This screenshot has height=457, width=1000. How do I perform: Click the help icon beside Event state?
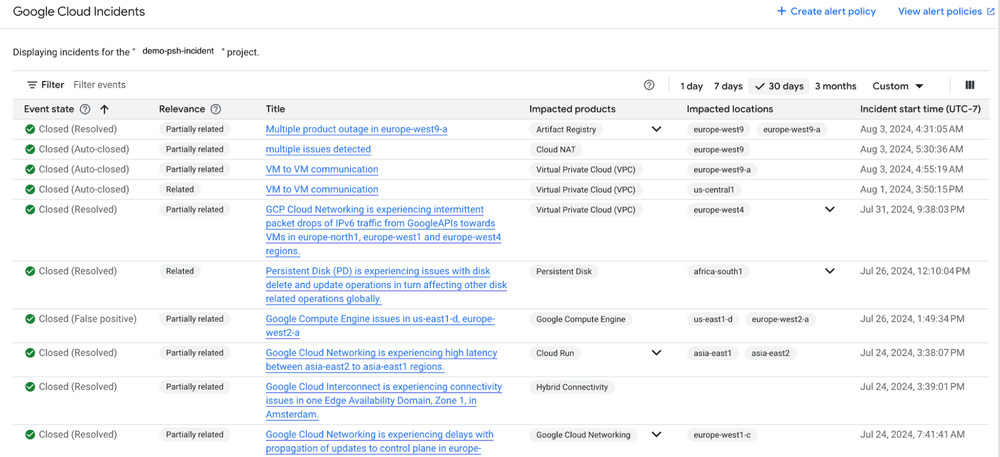click(85, 109)
